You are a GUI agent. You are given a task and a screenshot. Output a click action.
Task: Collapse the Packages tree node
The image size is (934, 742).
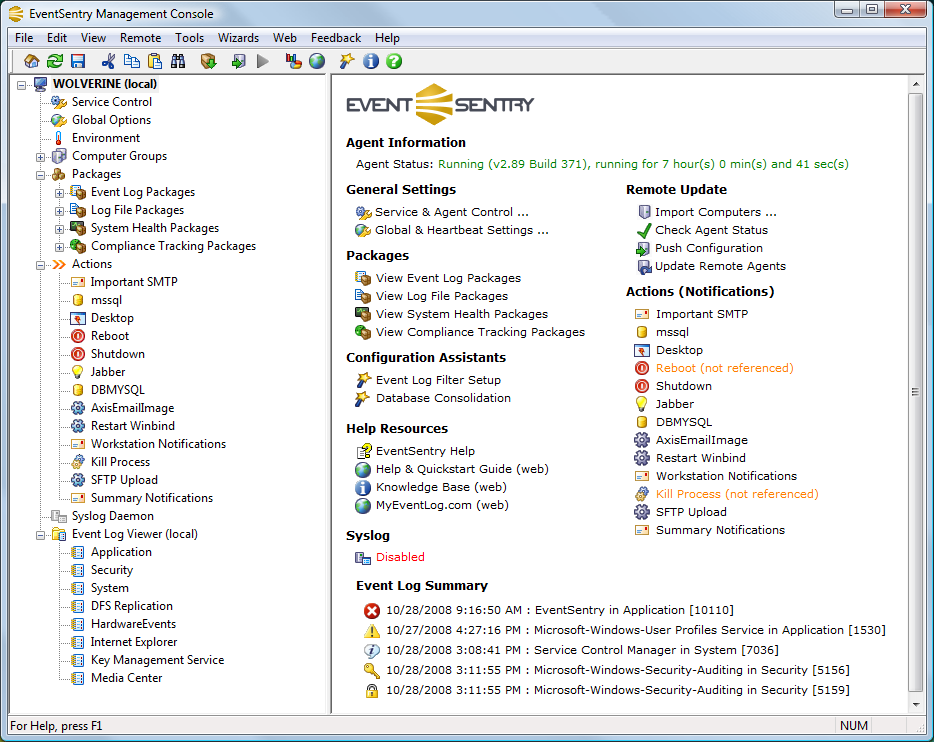click(41, 175)
